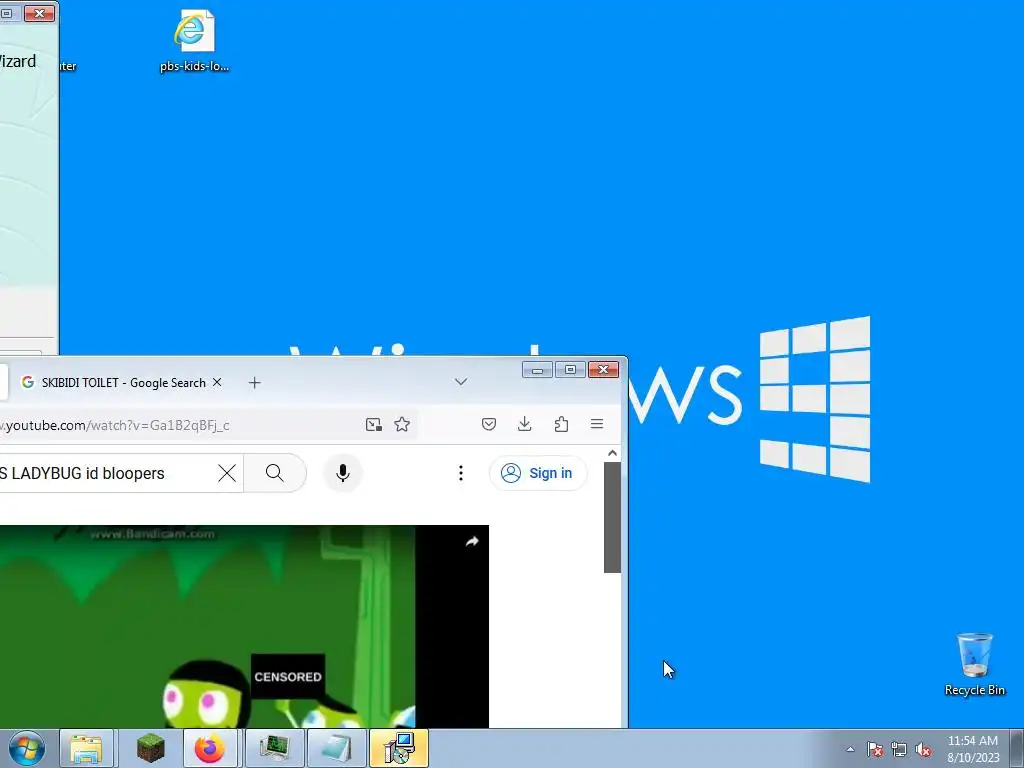Search with voice using the microphone button

[342, 473]
